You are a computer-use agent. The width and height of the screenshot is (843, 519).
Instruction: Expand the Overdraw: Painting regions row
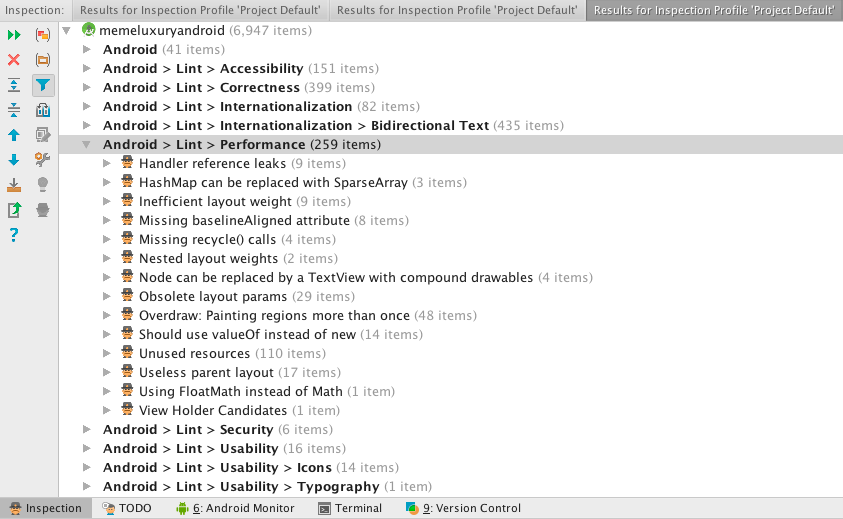click(107, 315)
